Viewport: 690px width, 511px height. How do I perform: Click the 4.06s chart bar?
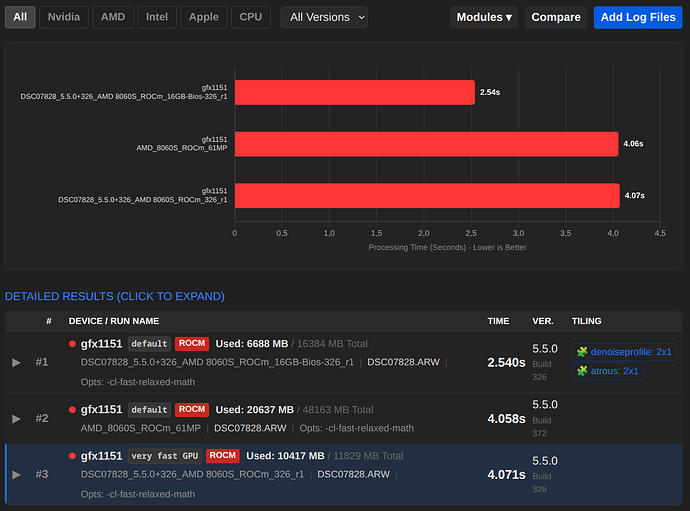point(426,144)
